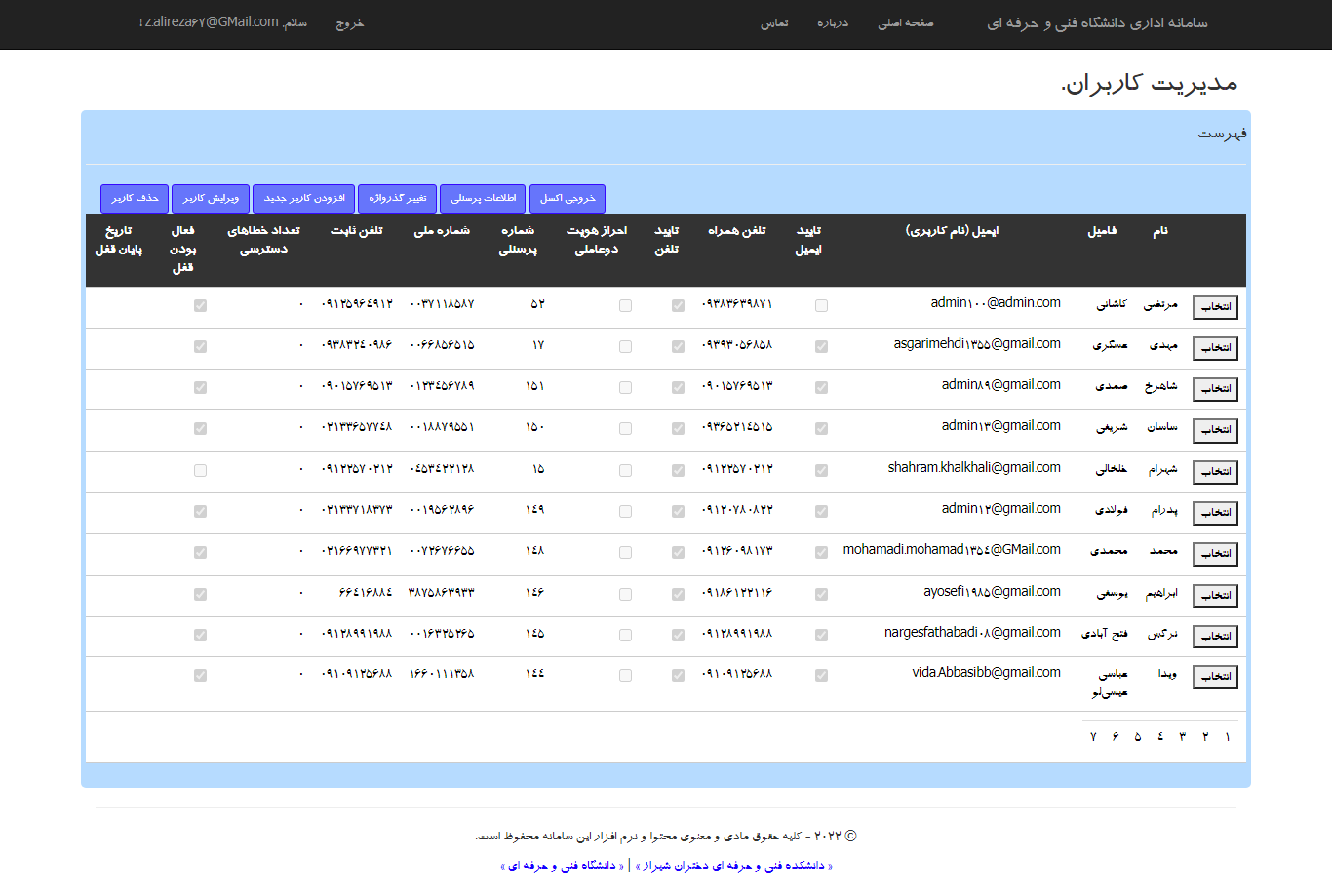Open the 'تماس' contact menu item

tap(774, 23)
